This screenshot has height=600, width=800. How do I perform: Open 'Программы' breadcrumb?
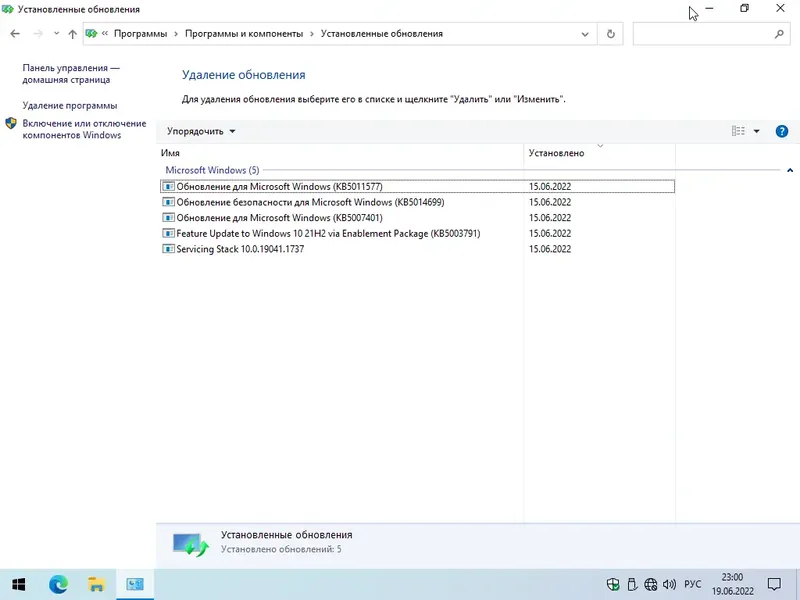coord(140,34)
